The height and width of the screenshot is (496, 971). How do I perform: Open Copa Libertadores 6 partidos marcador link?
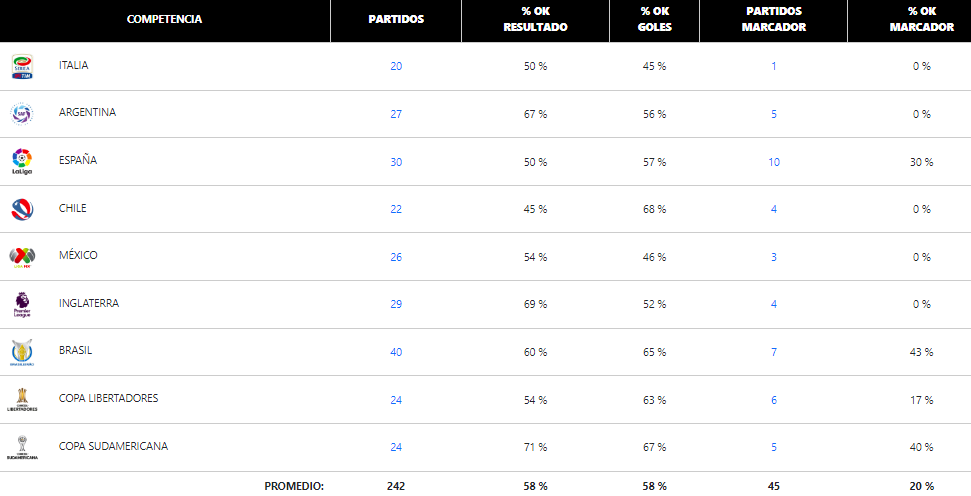pyautogui.click(x=774, y=400)
